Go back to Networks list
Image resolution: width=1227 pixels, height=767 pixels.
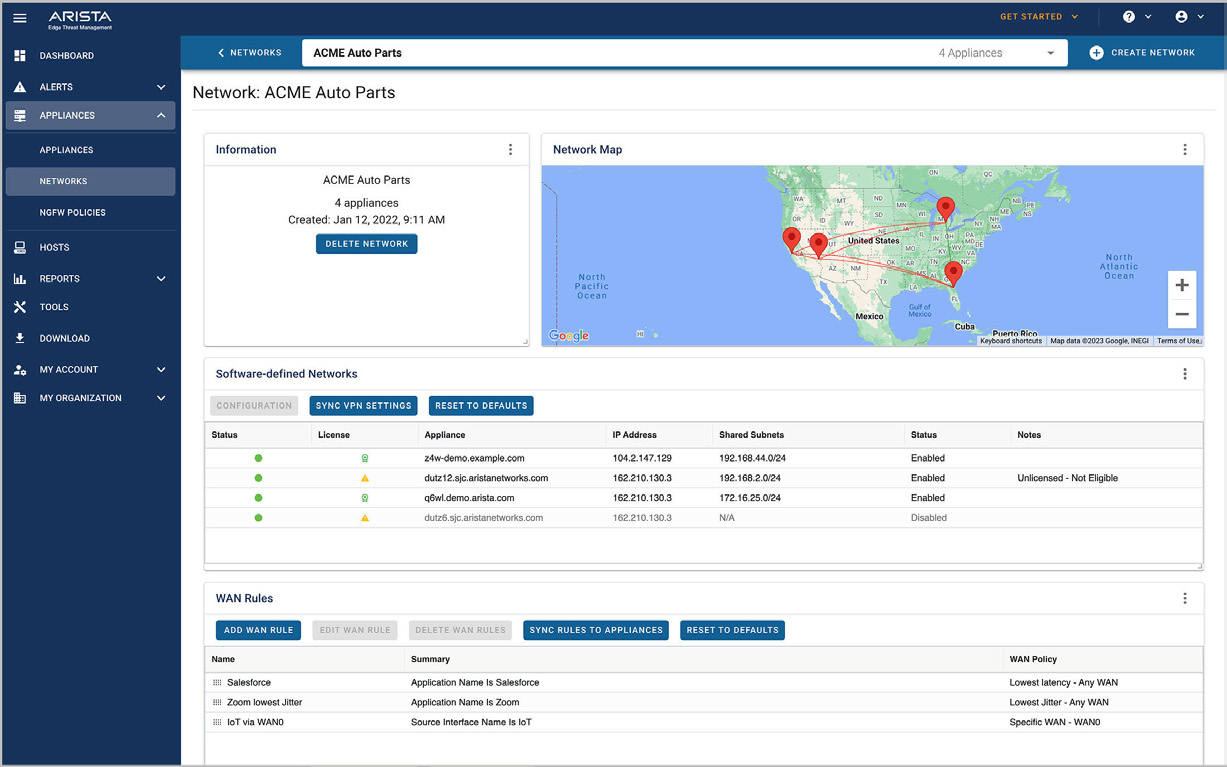[249, 53]
